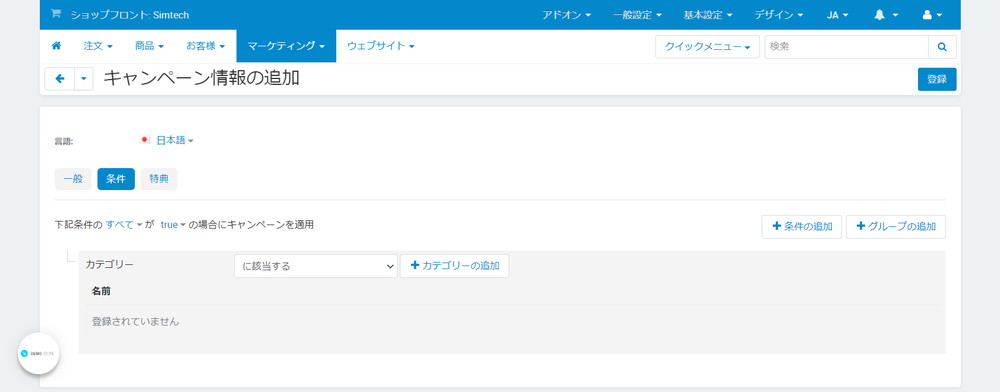Open the JA language dropdown

coord(838,15)
